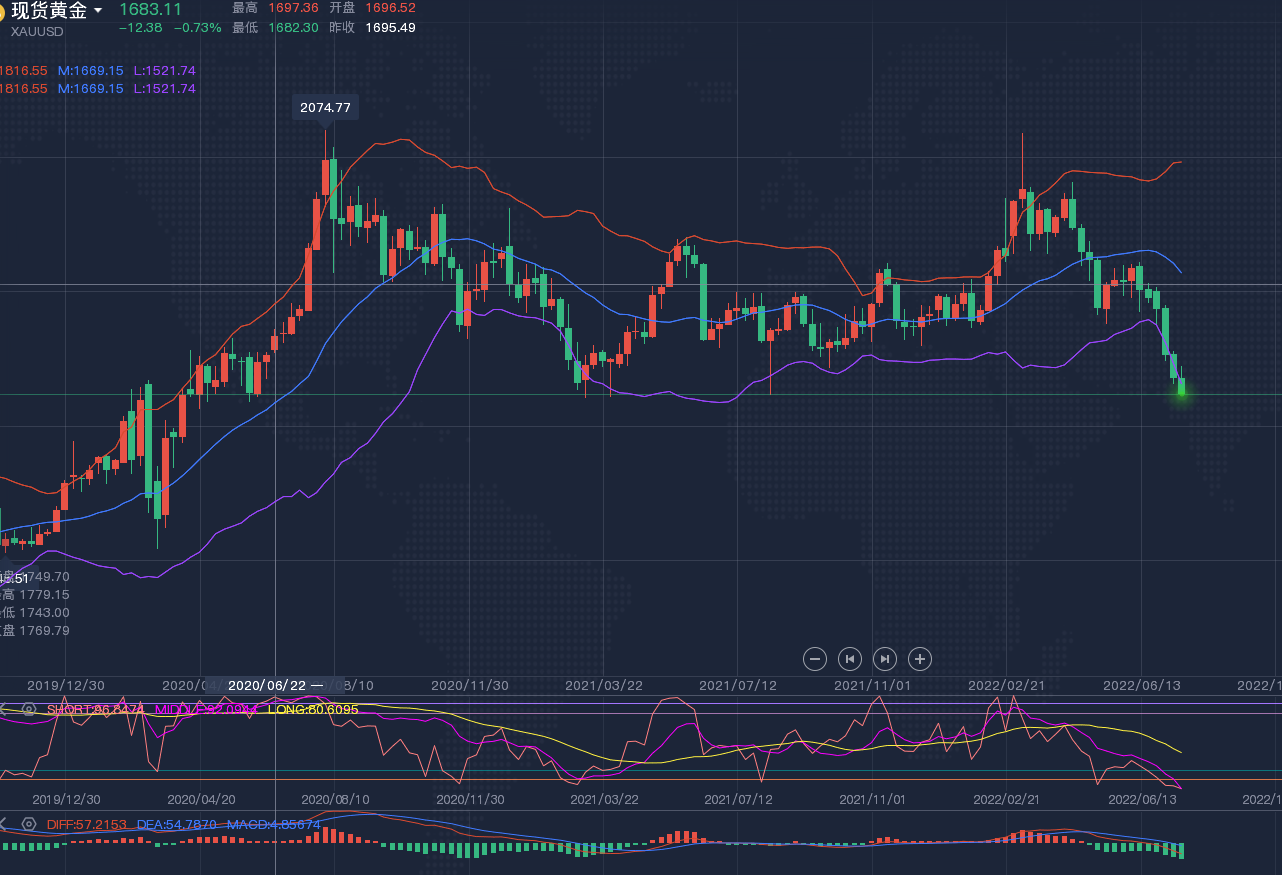Click the zoom out minus button
The height and width of the screenshot is (875, 1282).
[815, 659]
